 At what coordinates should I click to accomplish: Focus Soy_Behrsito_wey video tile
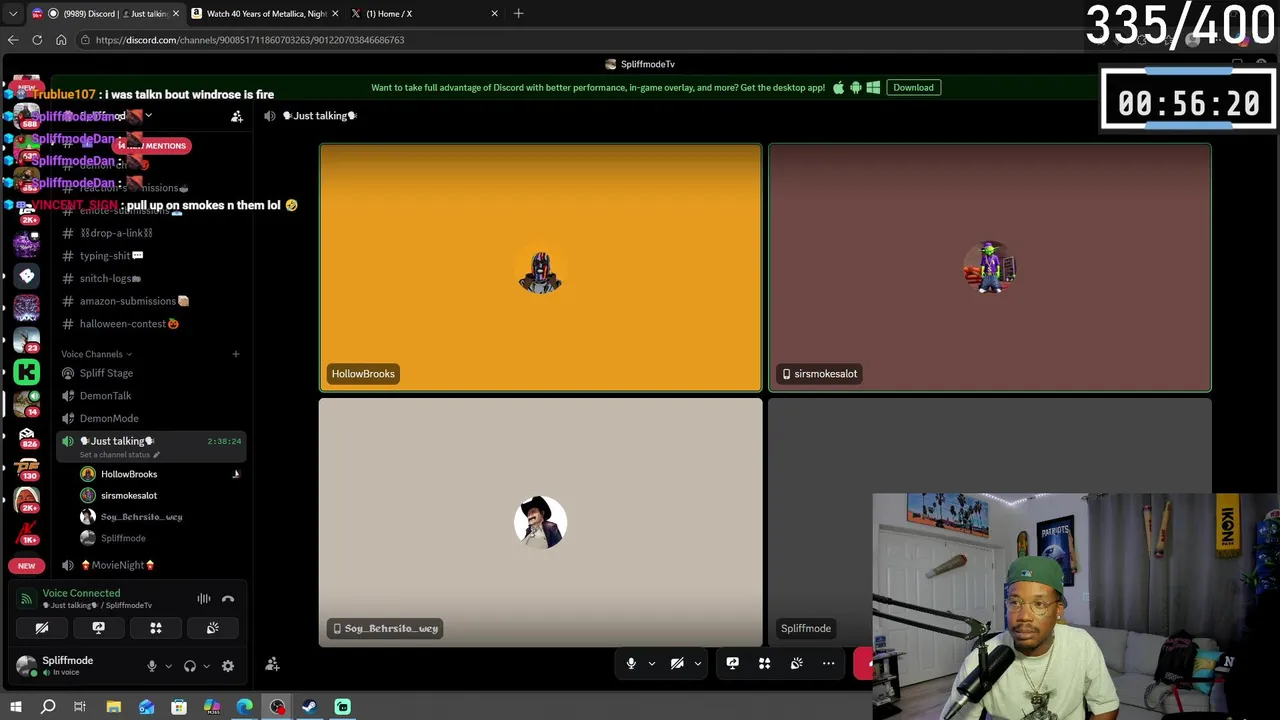540,522
